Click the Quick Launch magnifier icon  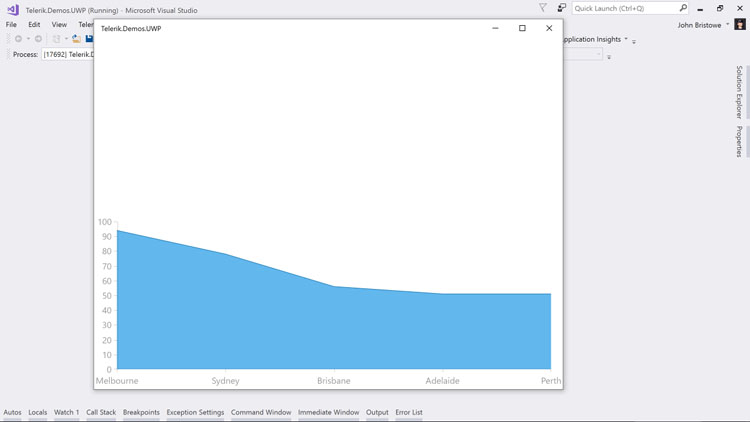[x=683, y=8]
